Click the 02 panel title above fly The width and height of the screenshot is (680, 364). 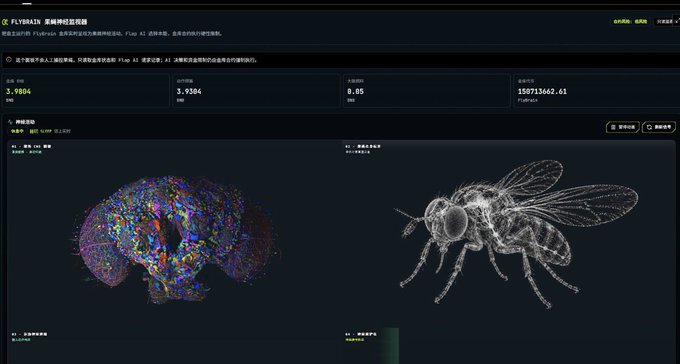point(363,147)
